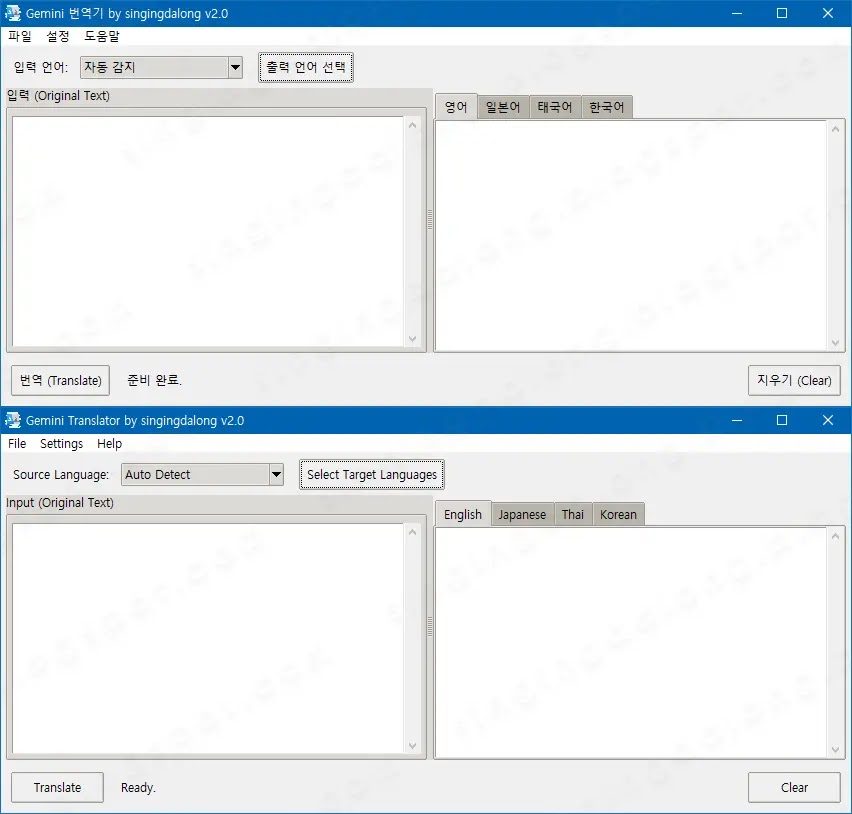Switch to the 한국어 tab
This screenshot has height=814, width=852.
tap(607, 107)
